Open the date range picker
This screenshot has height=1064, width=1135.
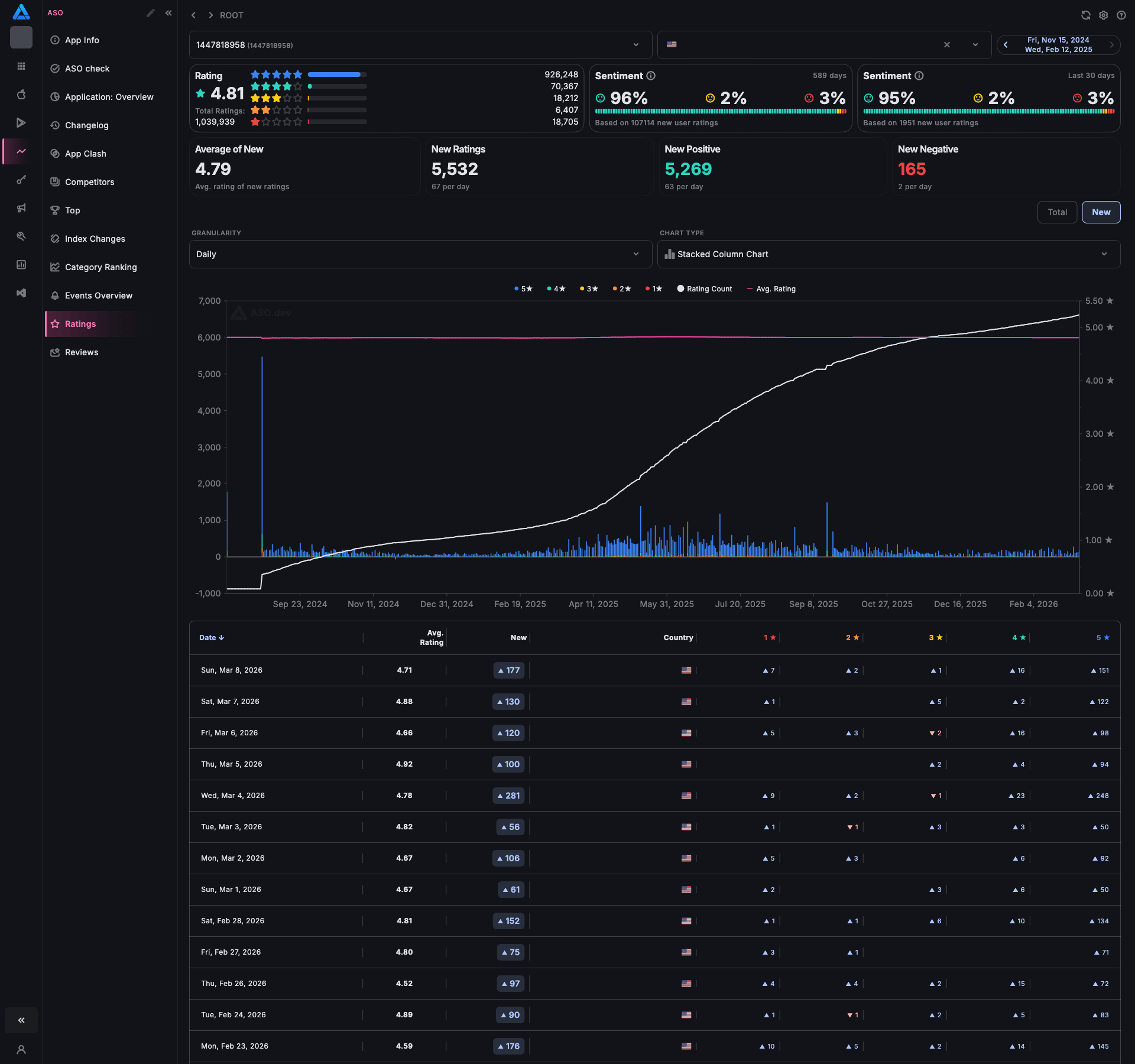(1058, 45)
